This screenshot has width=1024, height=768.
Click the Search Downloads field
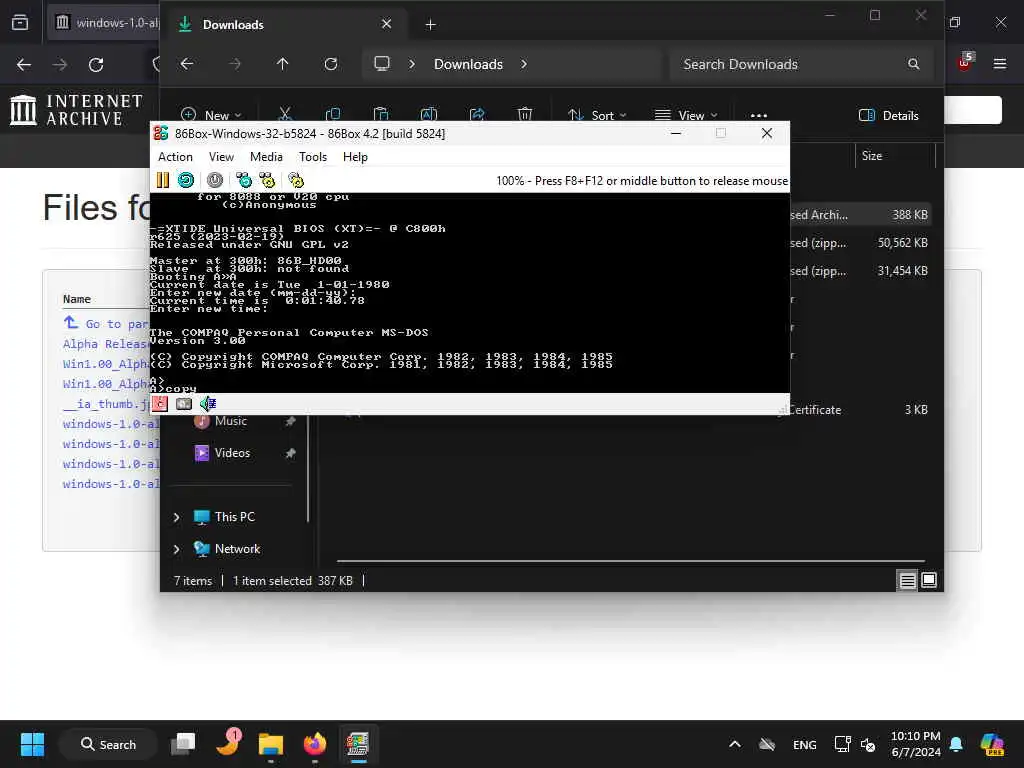(801, 64)
